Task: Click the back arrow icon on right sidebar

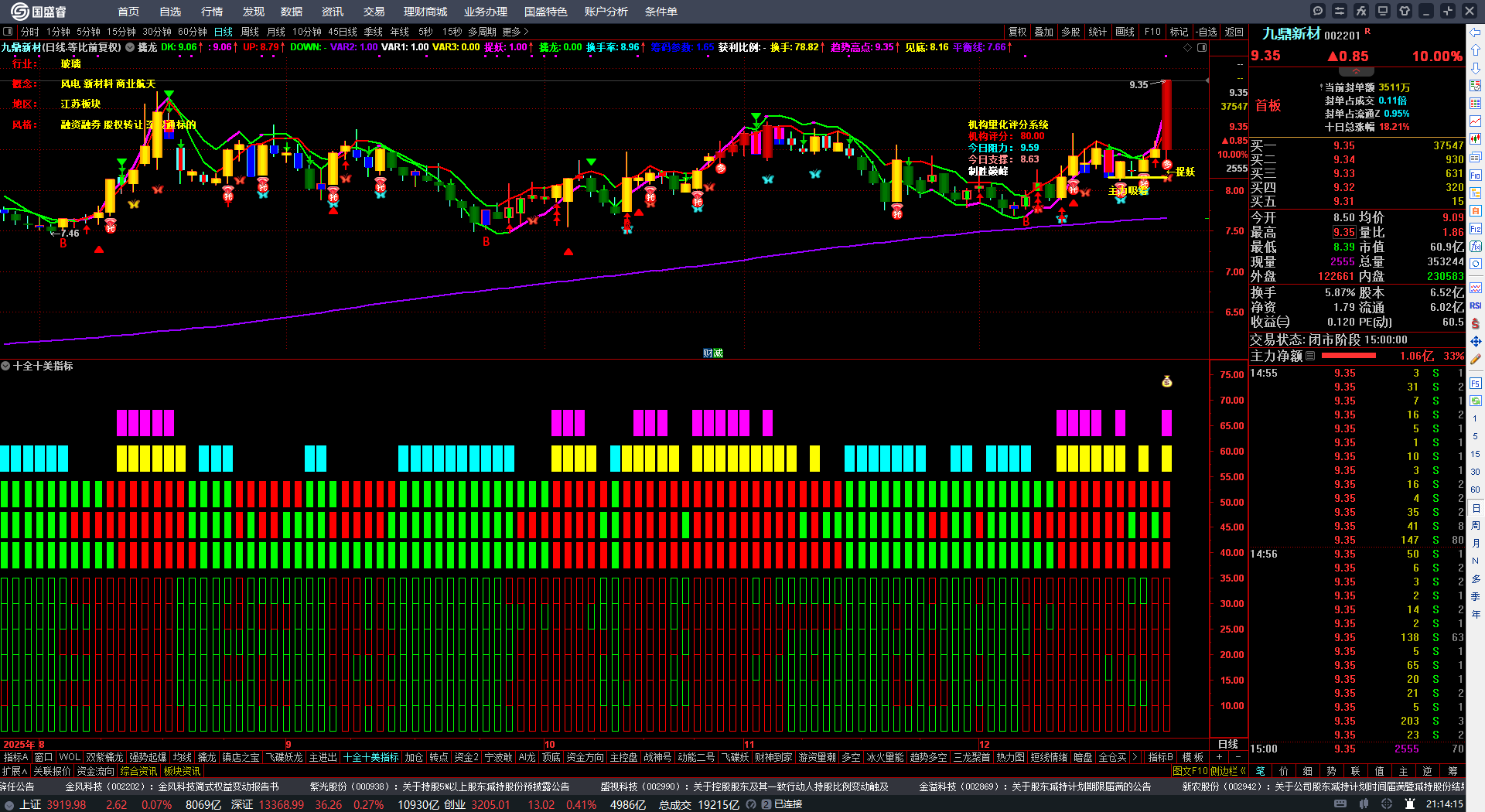Action: point(1476,32)
